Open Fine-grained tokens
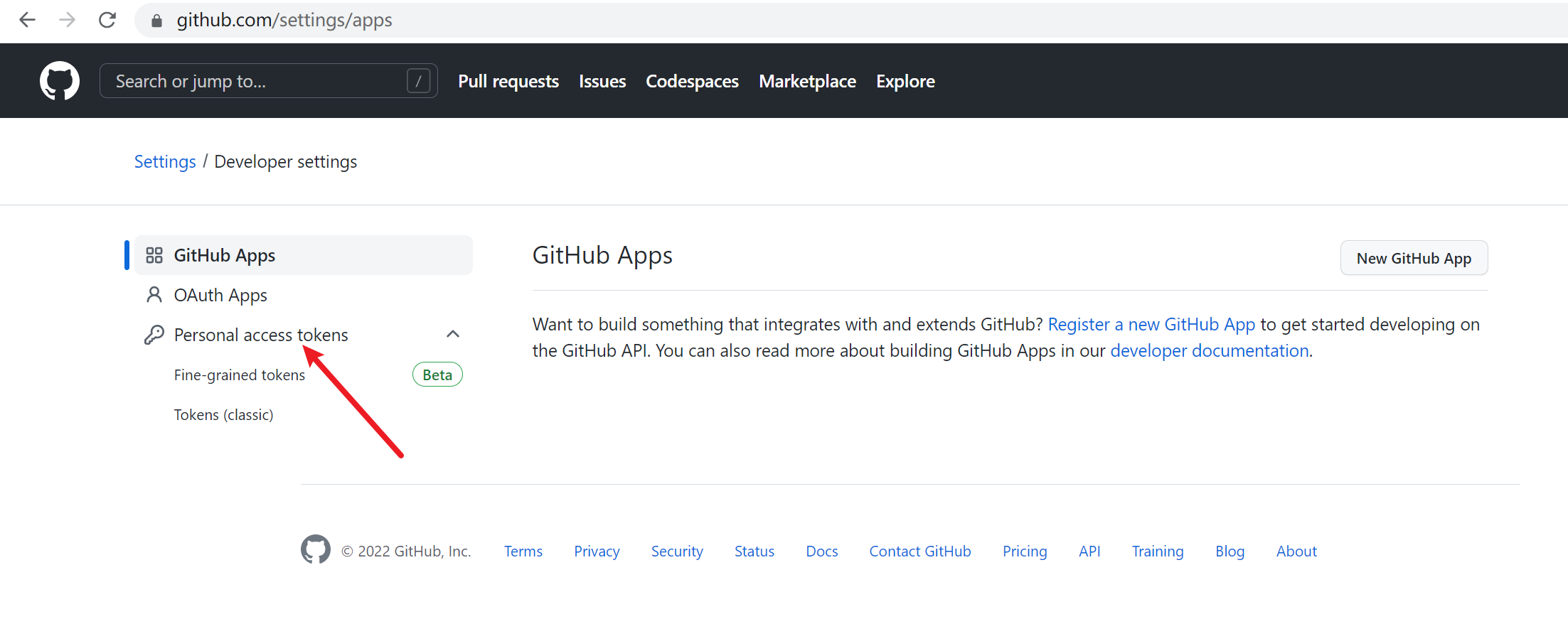Image resolution: width=1568 pixels, height=619 pixels. point(240,375)
